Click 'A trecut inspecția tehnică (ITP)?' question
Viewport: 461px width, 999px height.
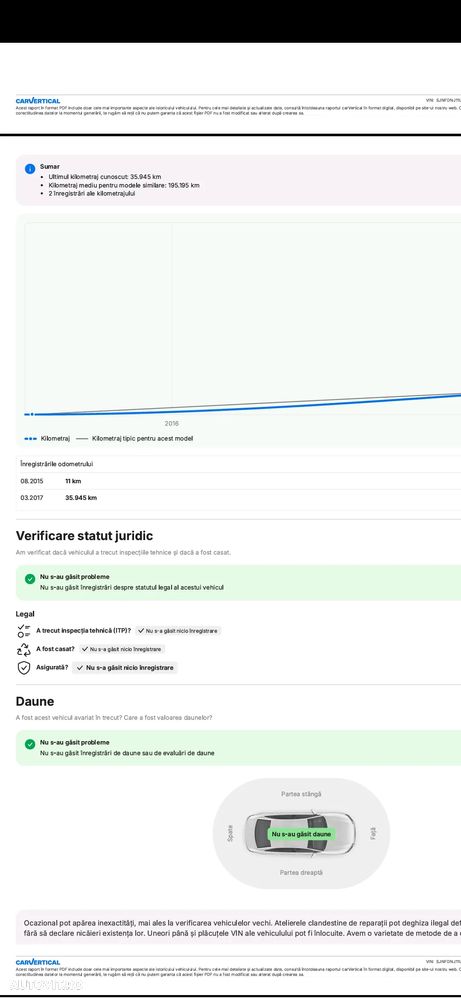tap(83, 631)
